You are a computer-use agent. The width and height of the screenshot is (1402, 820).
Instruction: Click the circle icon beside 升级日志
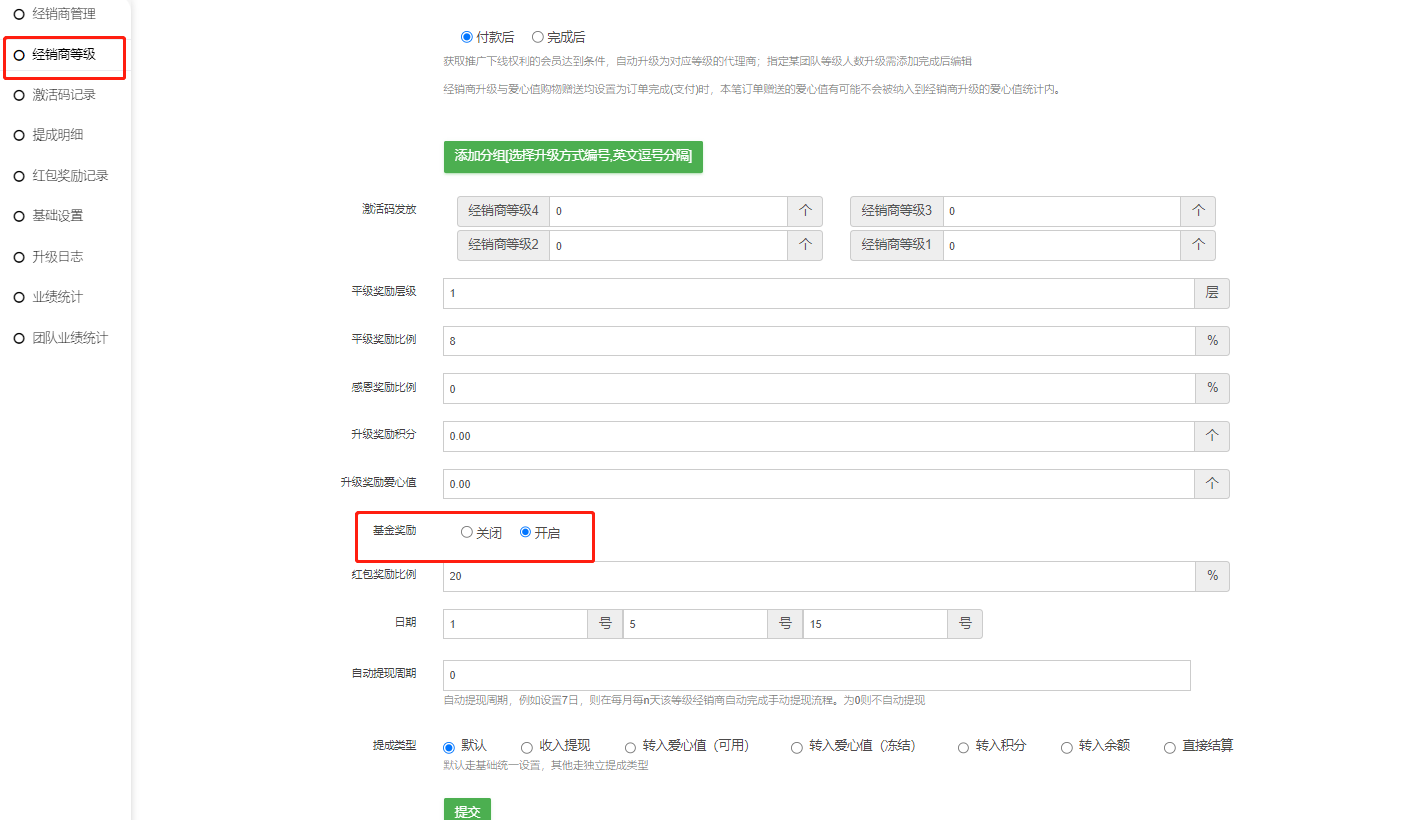click(x=19, y=257)
